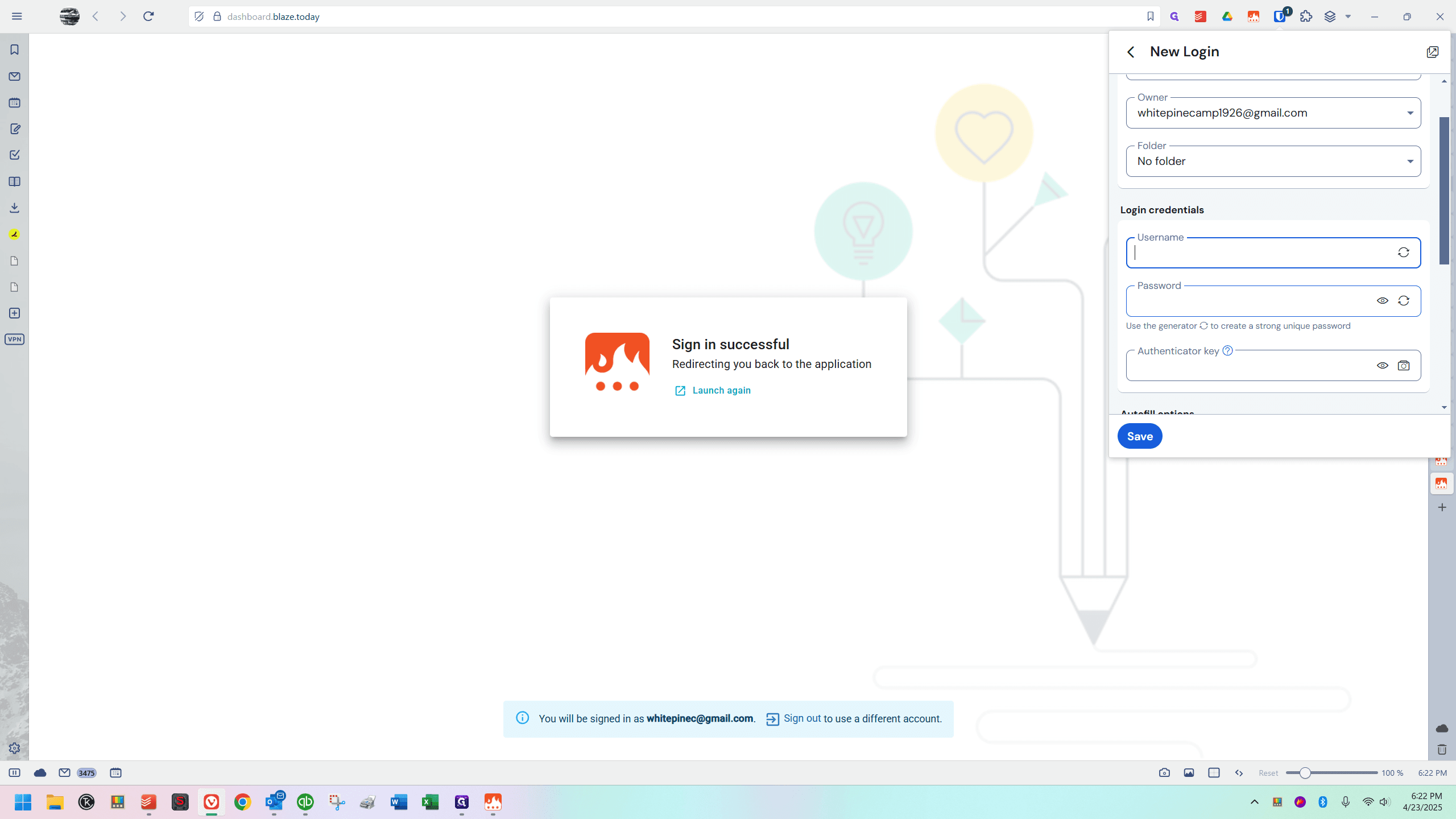
Task: Pop out the New Login panel
Action: (x=1432, y=52)
